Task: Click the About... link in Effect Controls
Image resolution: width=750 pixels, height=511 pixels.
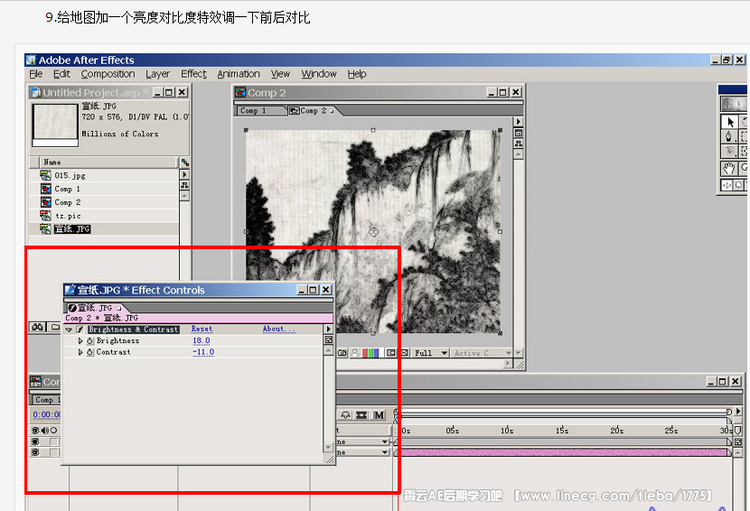Action: [x=279, y=329]
